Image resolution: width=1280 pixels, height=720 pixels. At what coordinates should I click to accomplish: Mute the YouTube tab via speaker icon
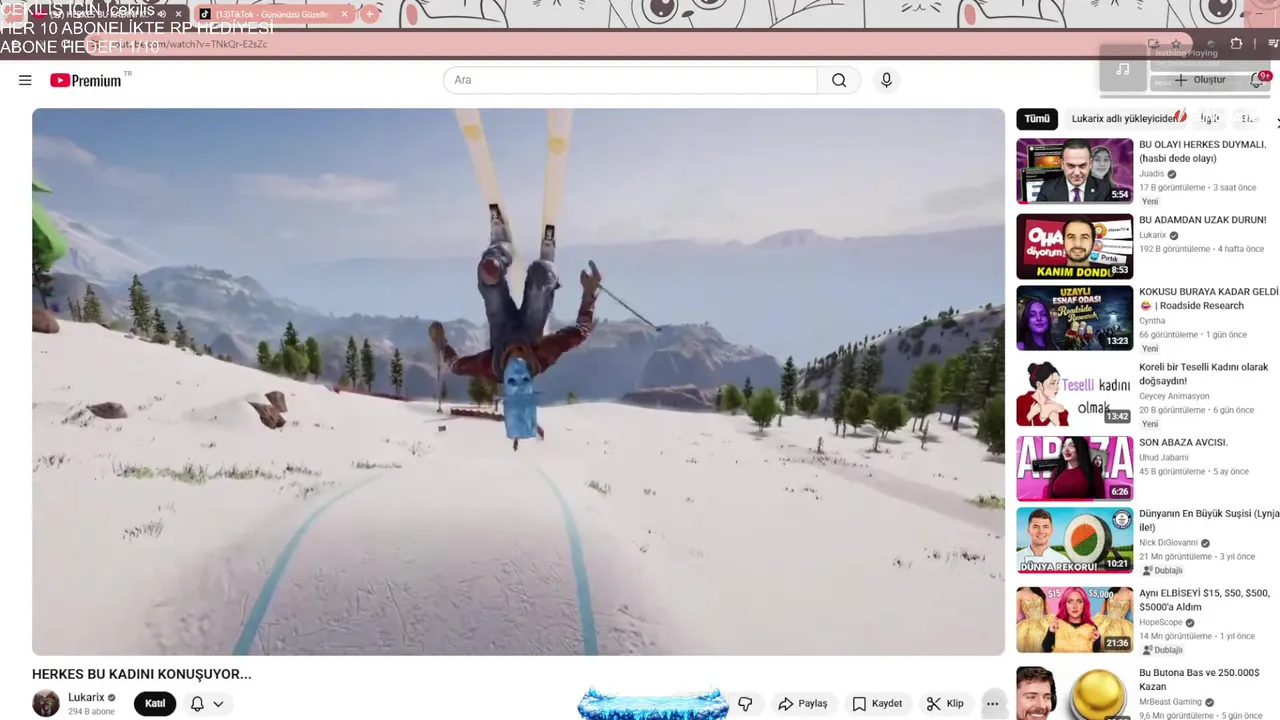(x=161, y=14)
